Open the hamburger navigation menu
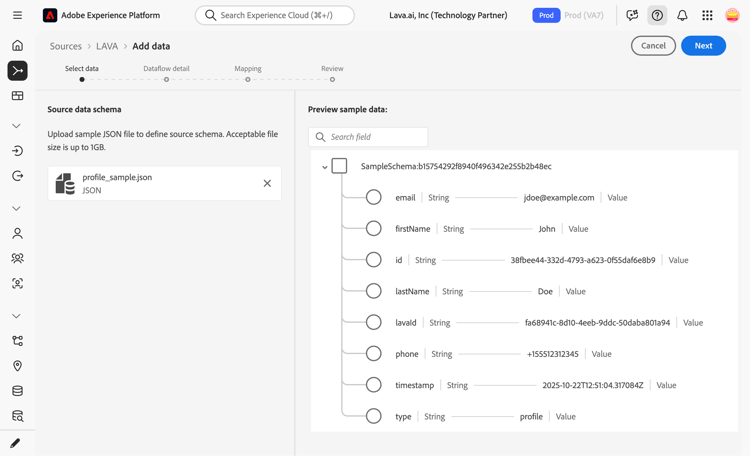This screenshot has height=456, width=750. (x=17, y=15)
